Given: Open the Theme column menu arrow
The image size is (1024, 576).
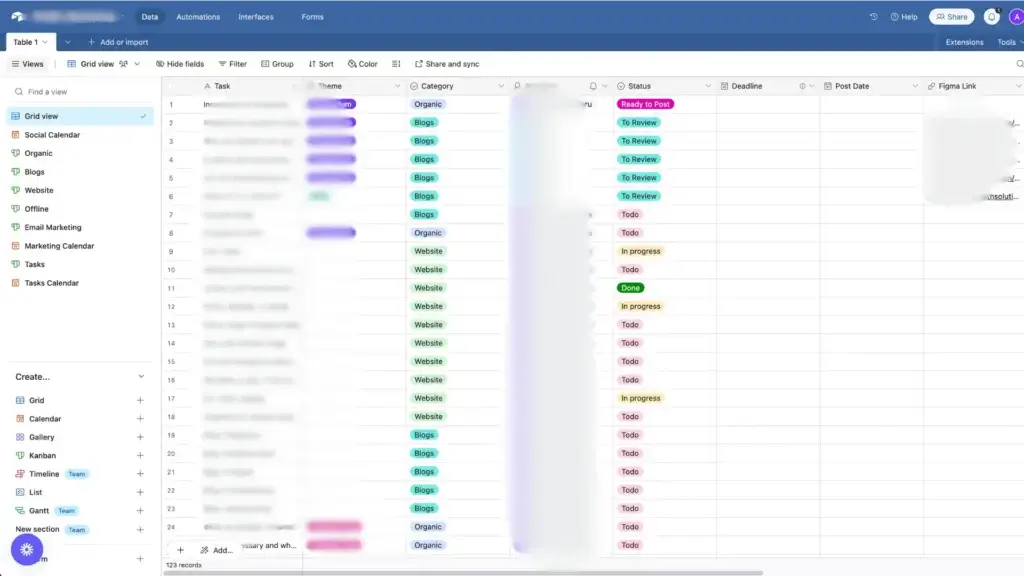Looking at the screenshot, I should point(397,86).
